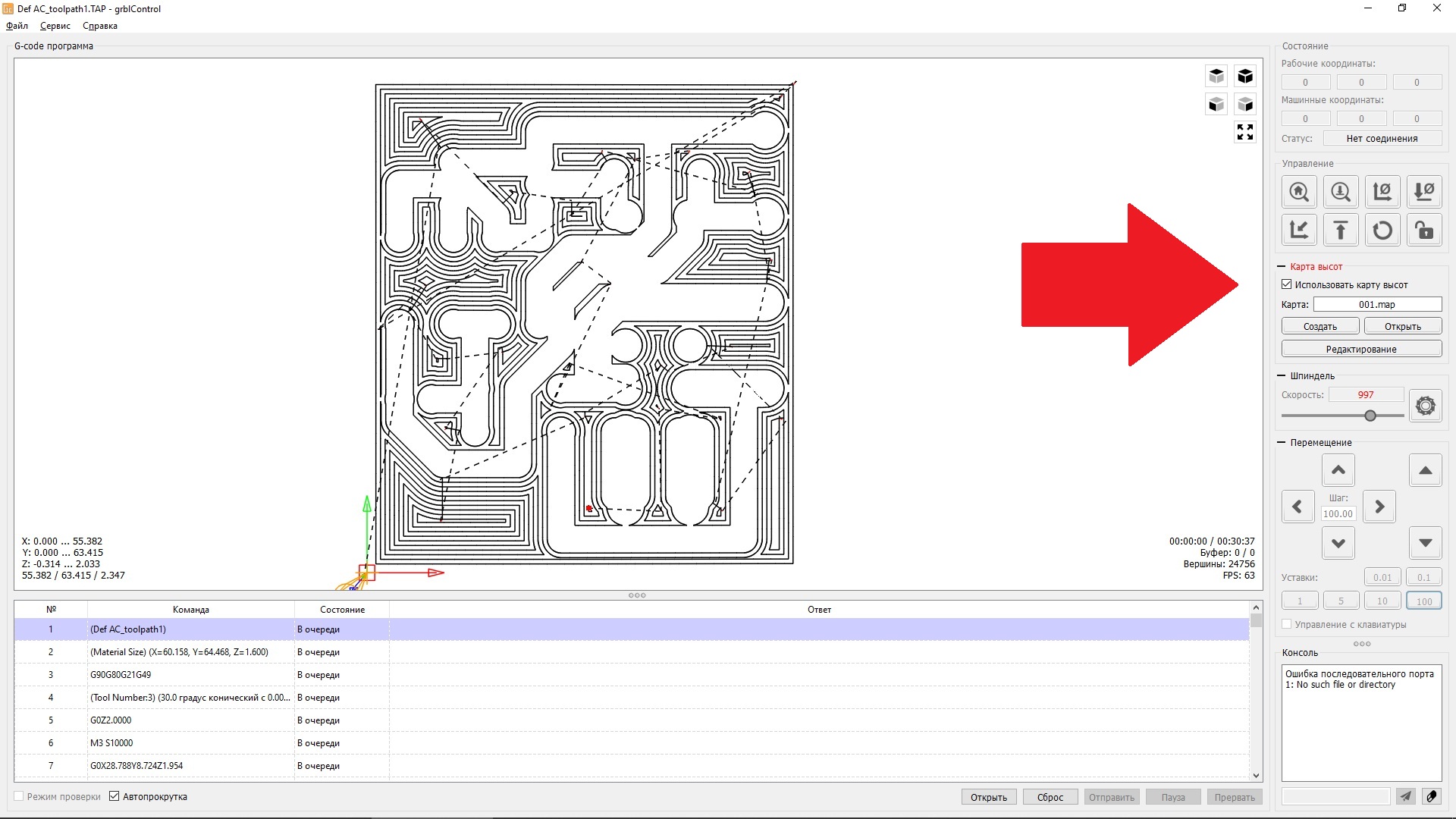The width and height of the screenshot is (1456, 819).
Task: Click the Z-probe button
Action: pos(1341,192)
